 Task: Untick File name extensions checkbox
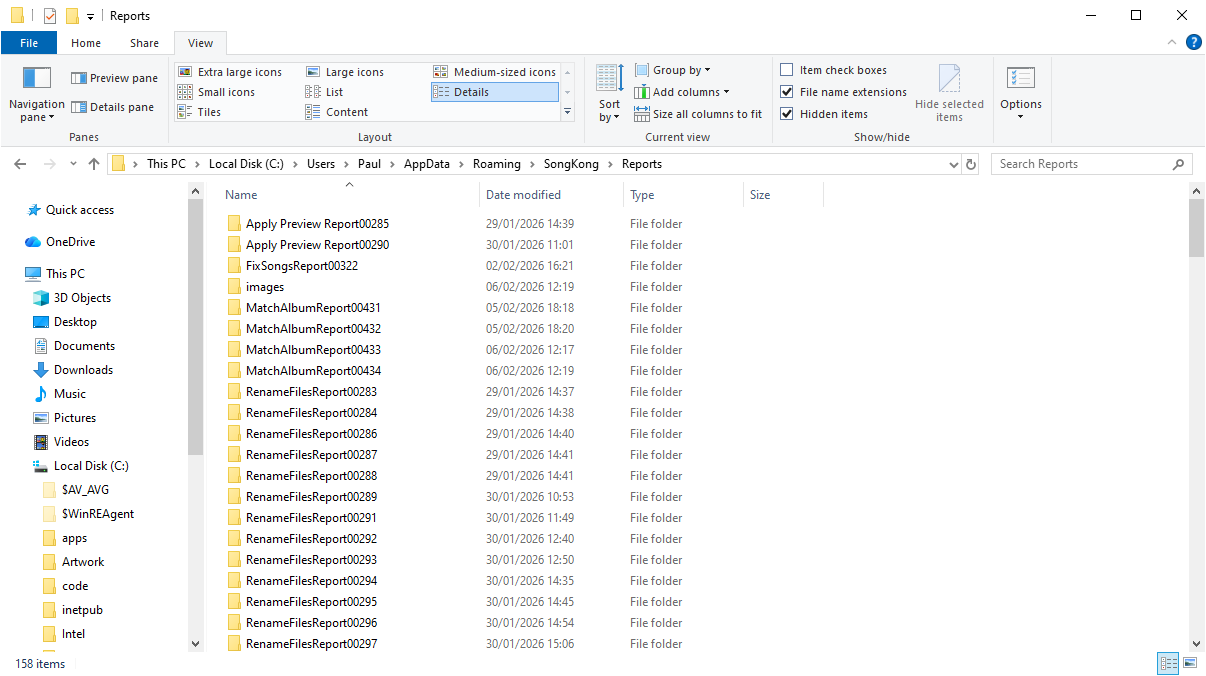click(x=787, y=92)
